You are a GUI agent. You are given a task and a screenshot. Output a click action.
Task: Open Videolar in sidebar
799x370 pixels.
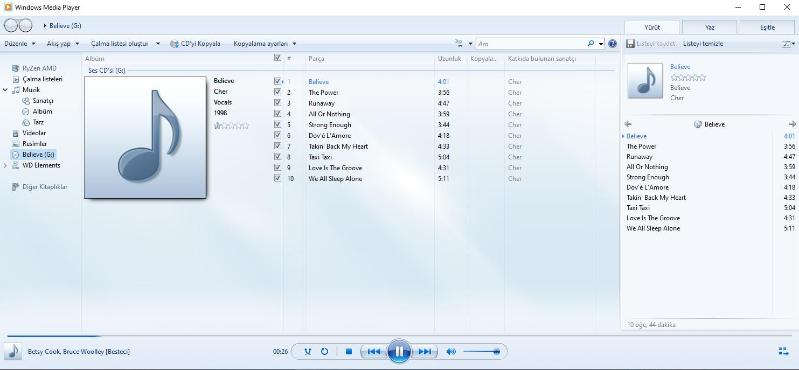coord(29,133)
